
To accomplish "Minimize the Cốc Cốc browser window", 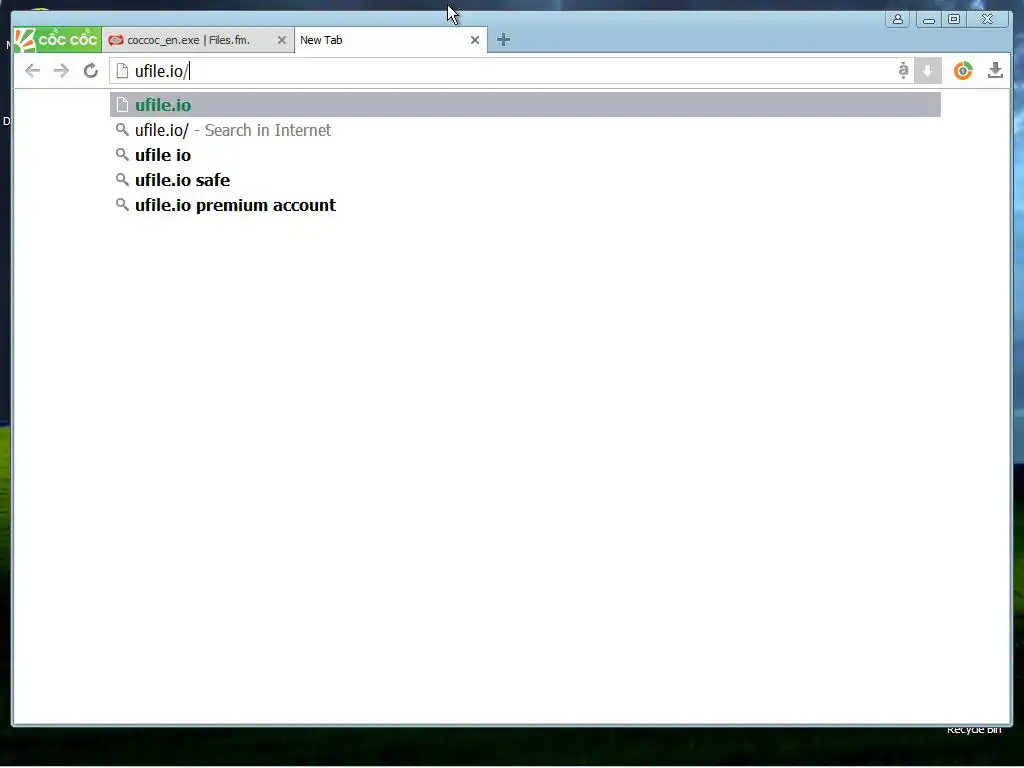I will pos(928,19).
